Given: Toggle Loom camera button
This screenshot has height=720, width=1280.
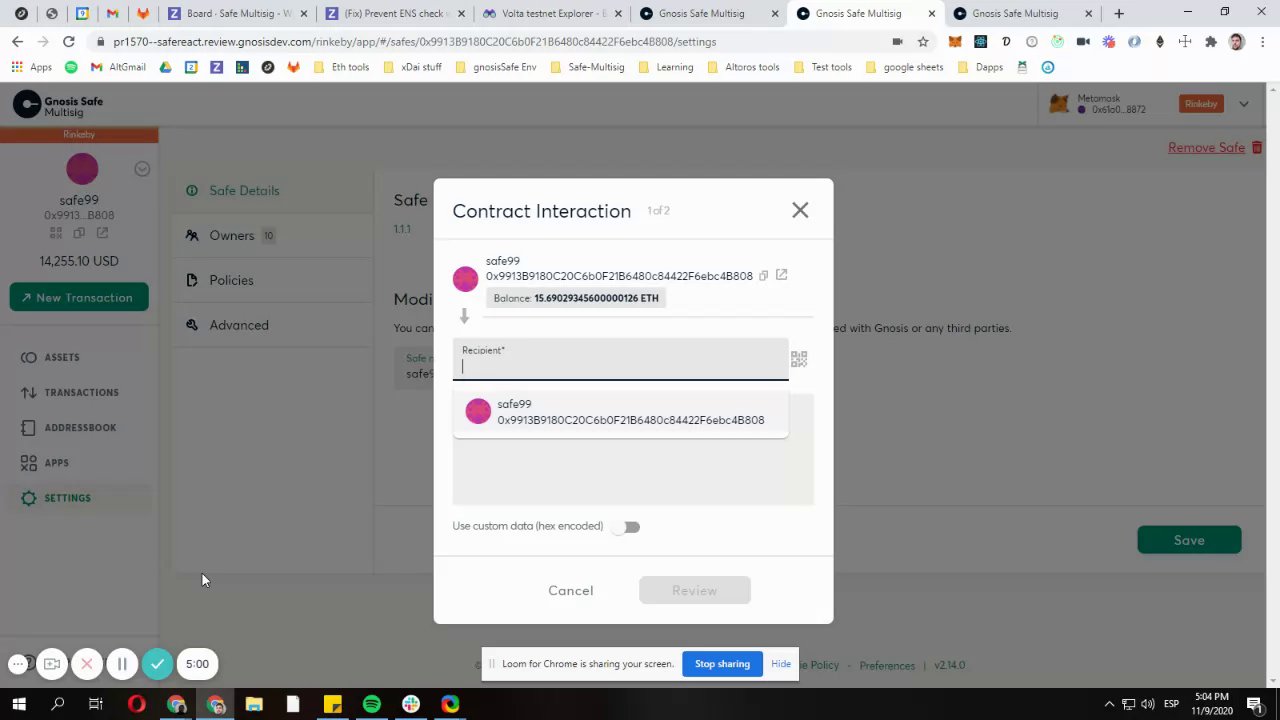Looking at the screenshot, I should pos(52,664).
